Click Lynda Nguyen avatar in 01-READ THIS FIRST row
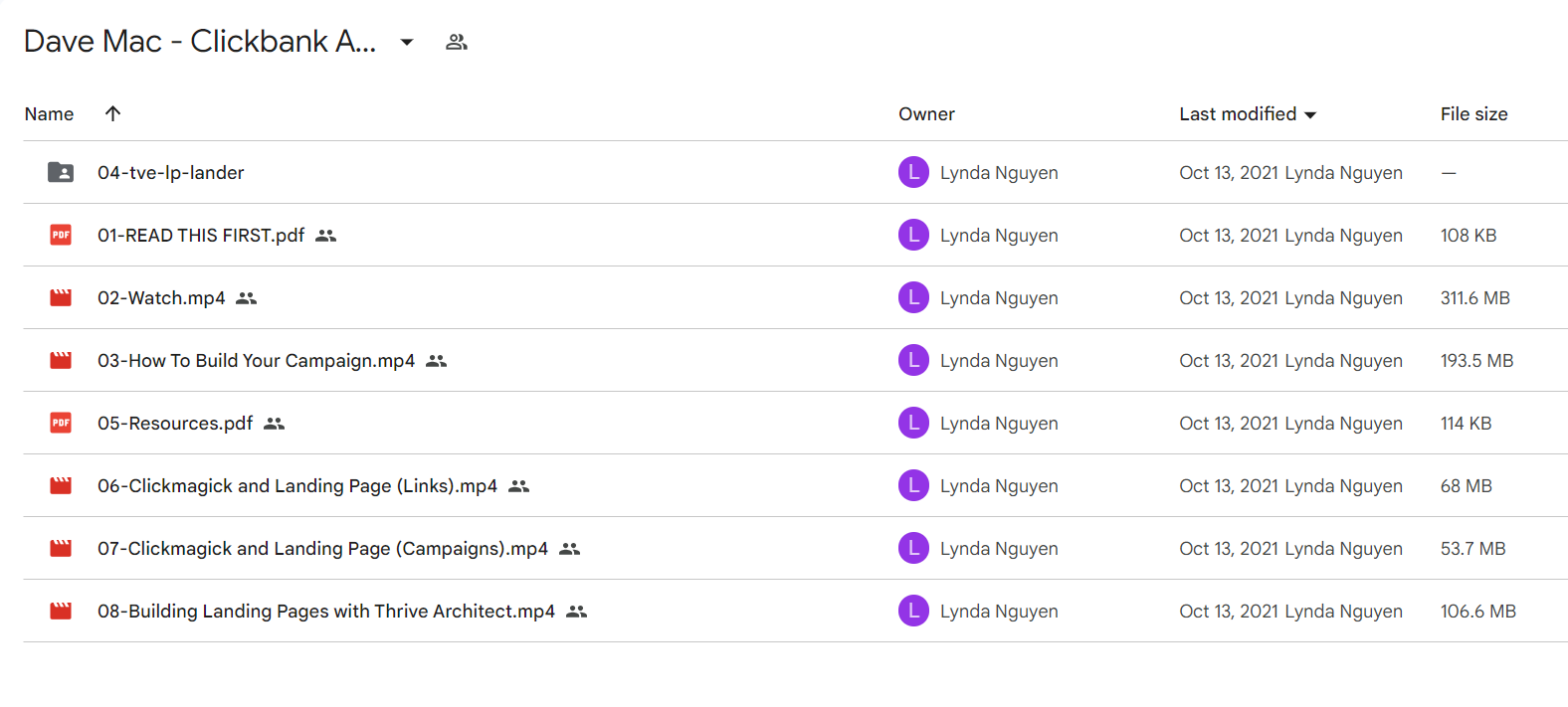 tap(913, 235)
